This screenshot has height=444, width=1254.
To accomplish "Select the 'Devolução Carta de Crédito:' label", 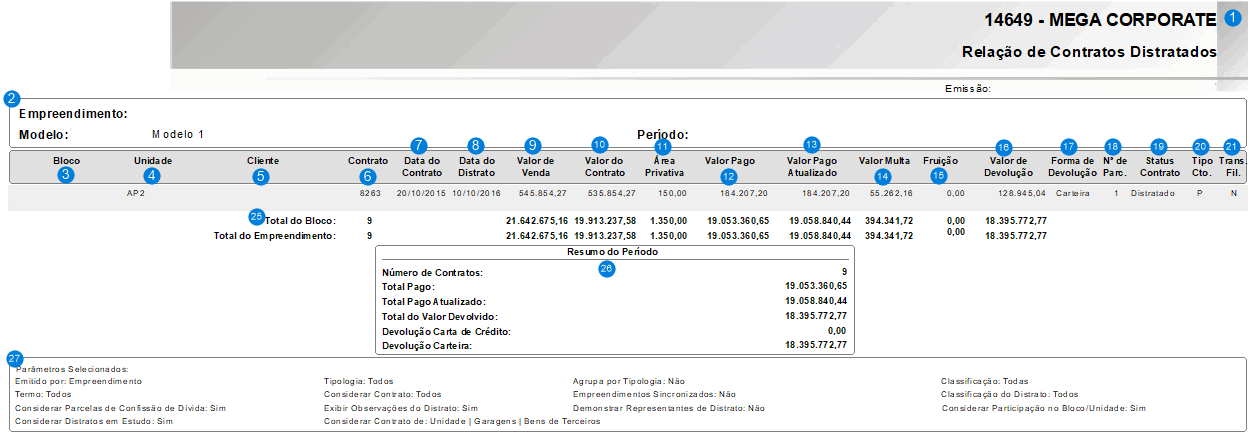I will [x=447, y=331].
